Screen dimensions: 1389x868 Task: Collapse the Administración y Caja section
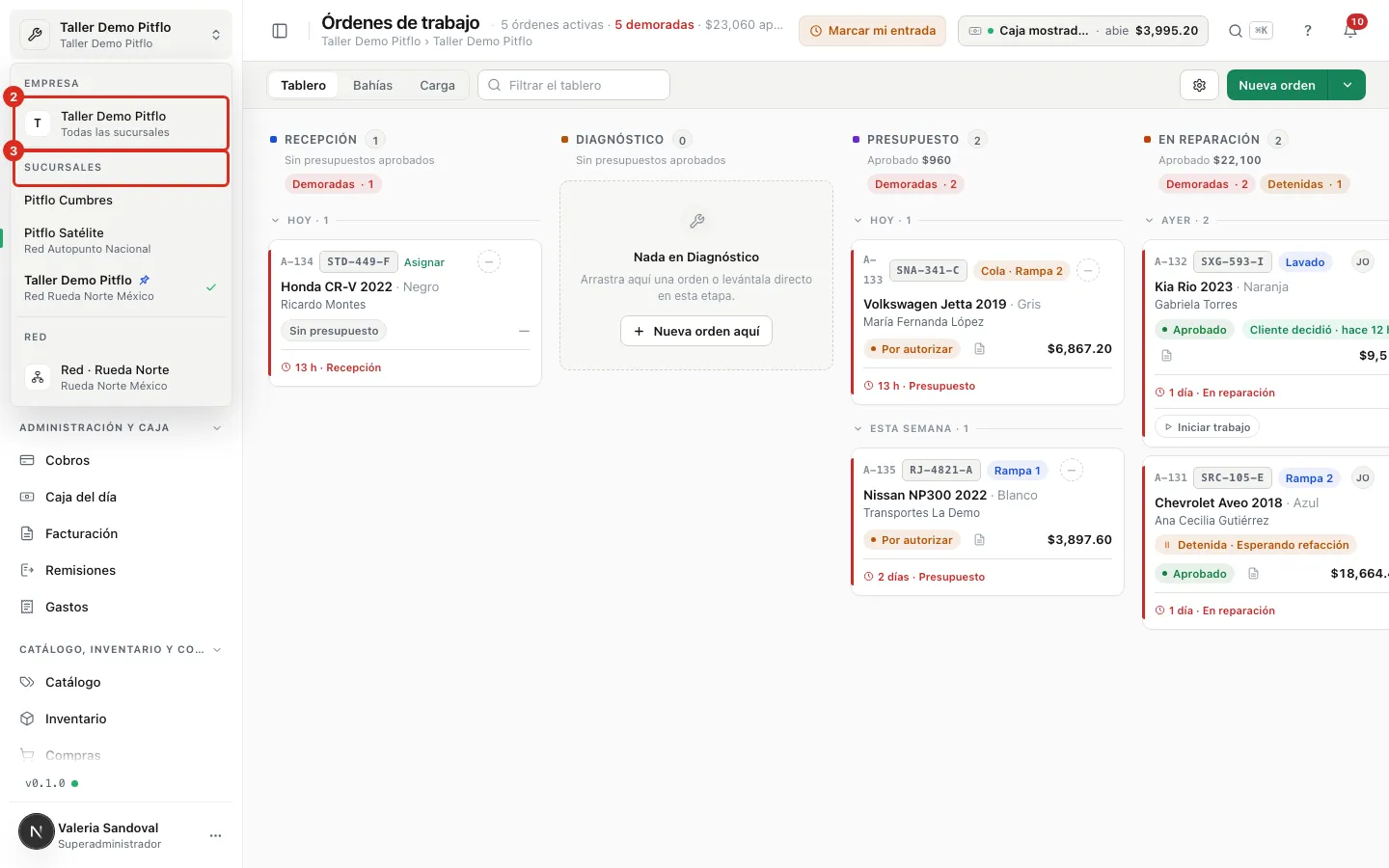(121, 427)
